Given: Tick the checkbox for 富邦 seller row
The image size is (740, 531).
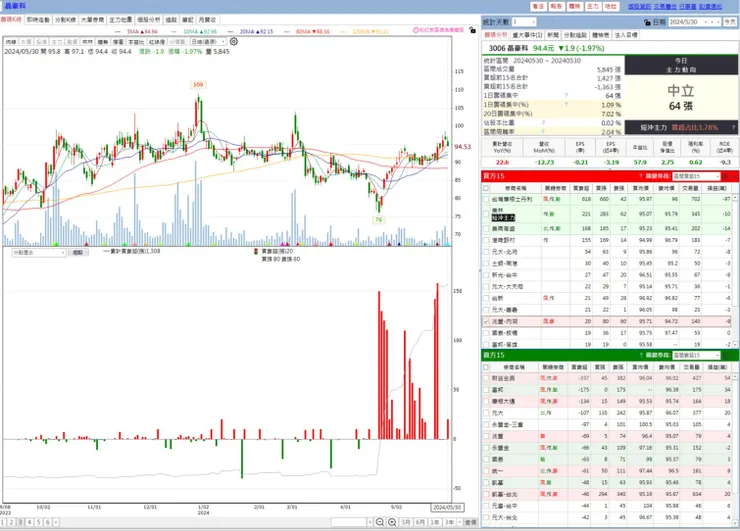Looking at the screenshot, I should coord(486,390).
